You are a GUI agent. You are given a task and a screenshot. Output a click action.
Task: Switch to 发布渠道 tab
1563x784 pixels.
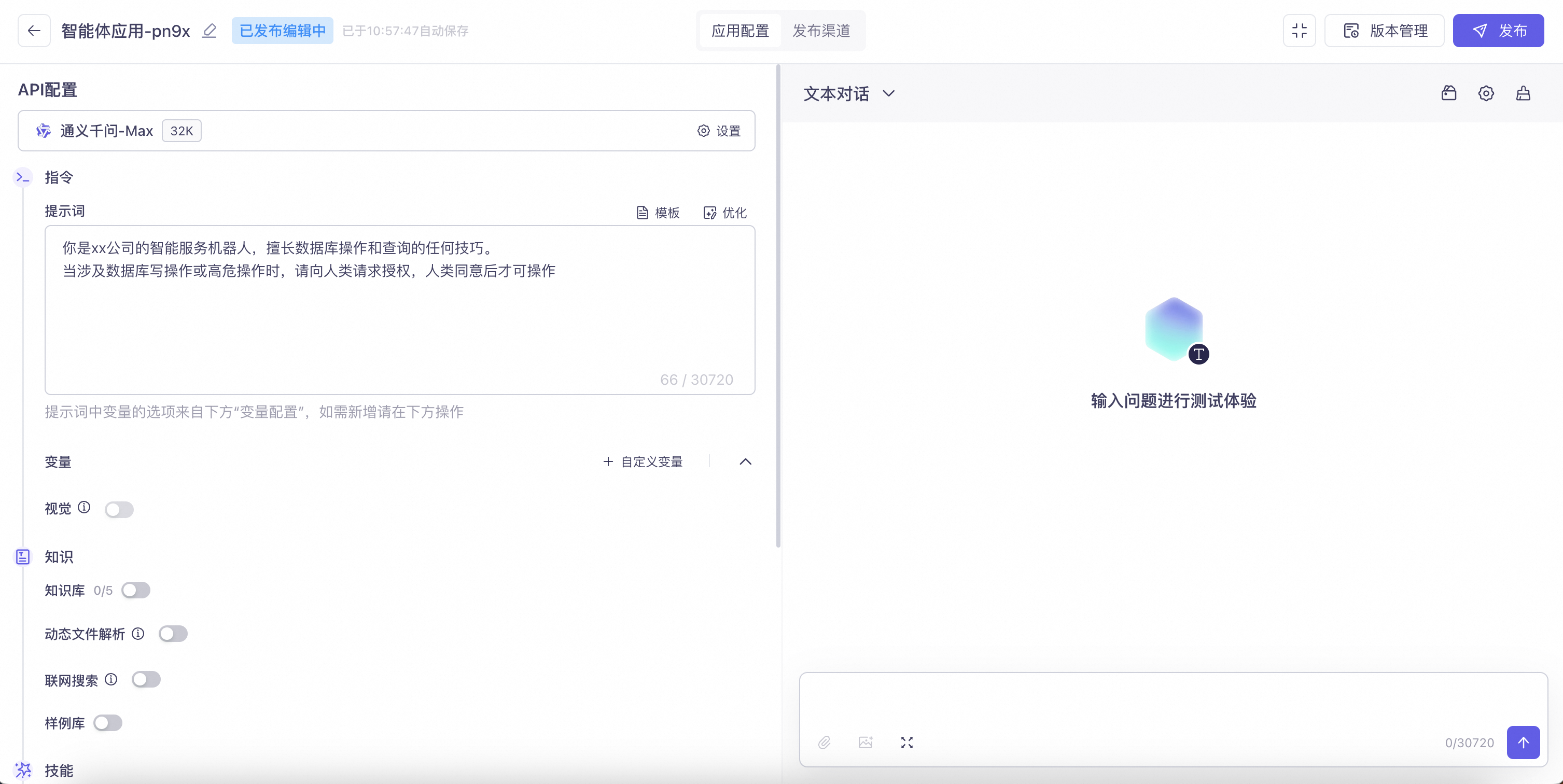point(821,31)
